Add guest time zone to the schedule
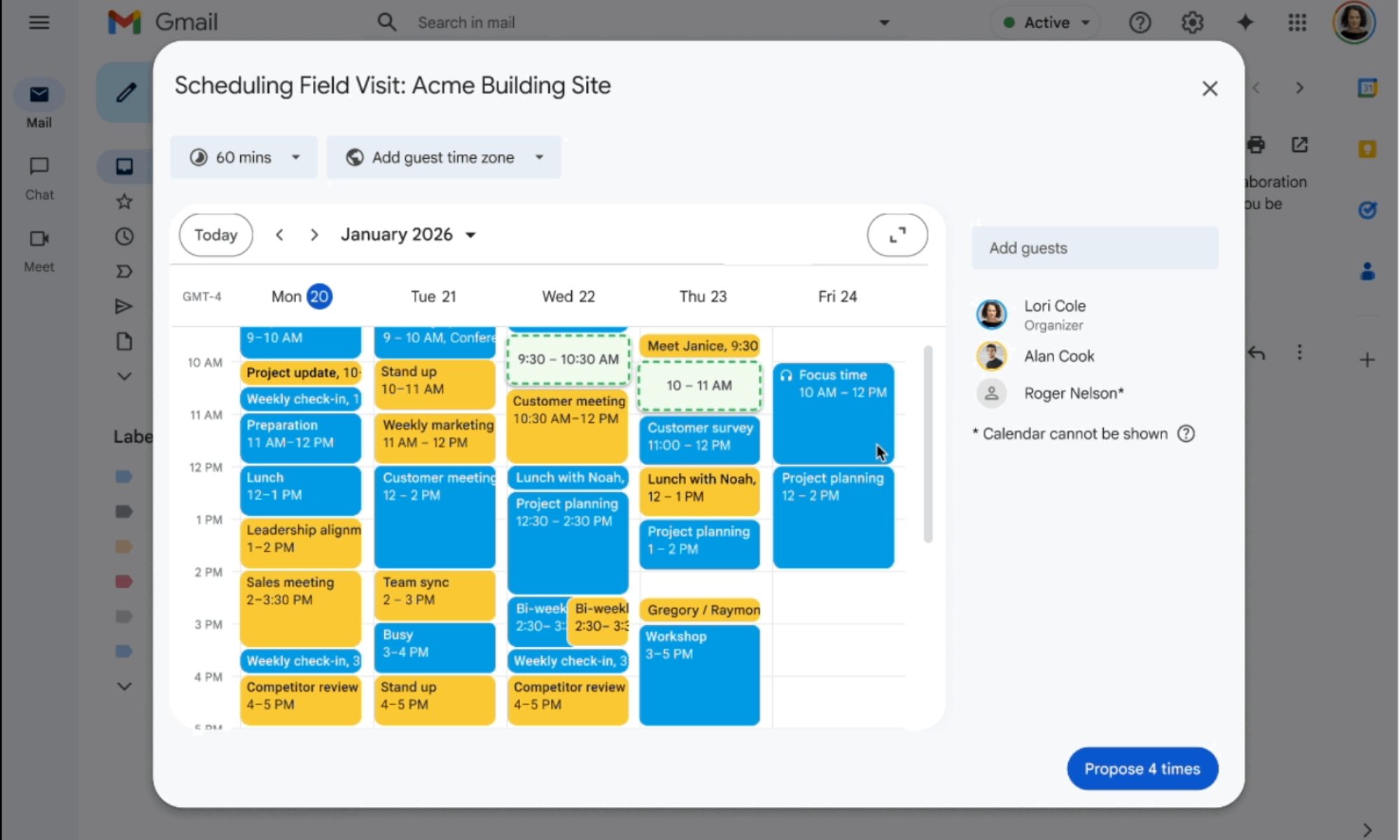Screen dimensions: 1400x840 point(443,157)
